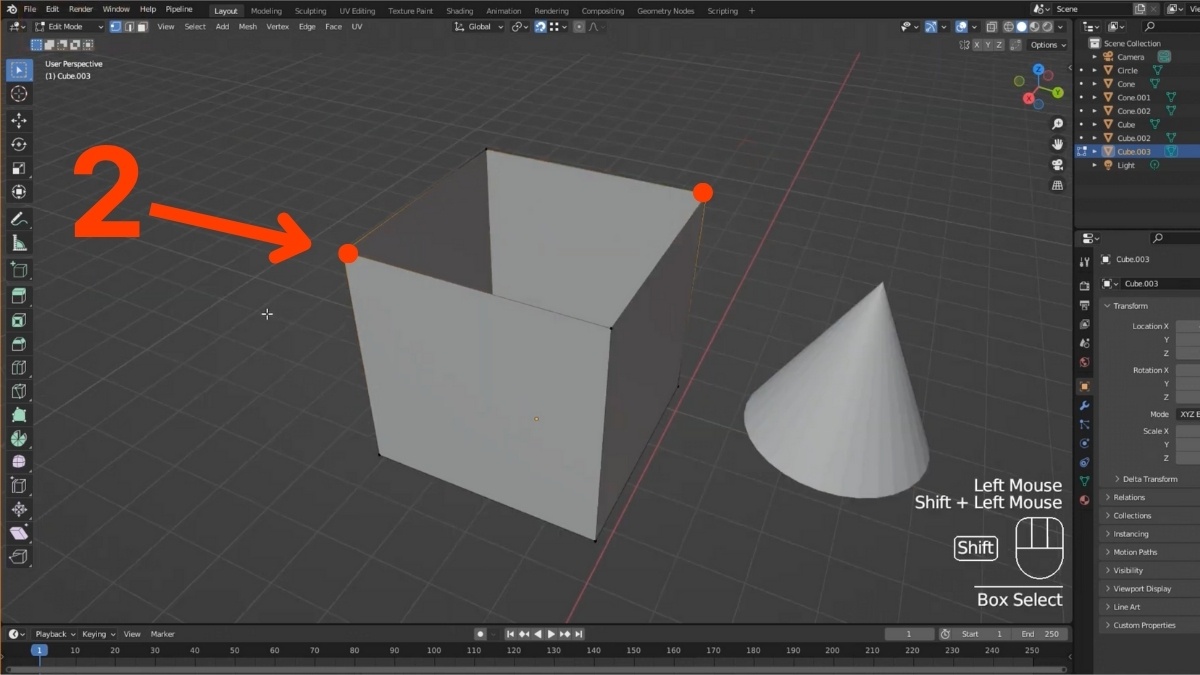1200x675 pixels.
Task: Select the Scale tool
Action: [x=19, y=168]
